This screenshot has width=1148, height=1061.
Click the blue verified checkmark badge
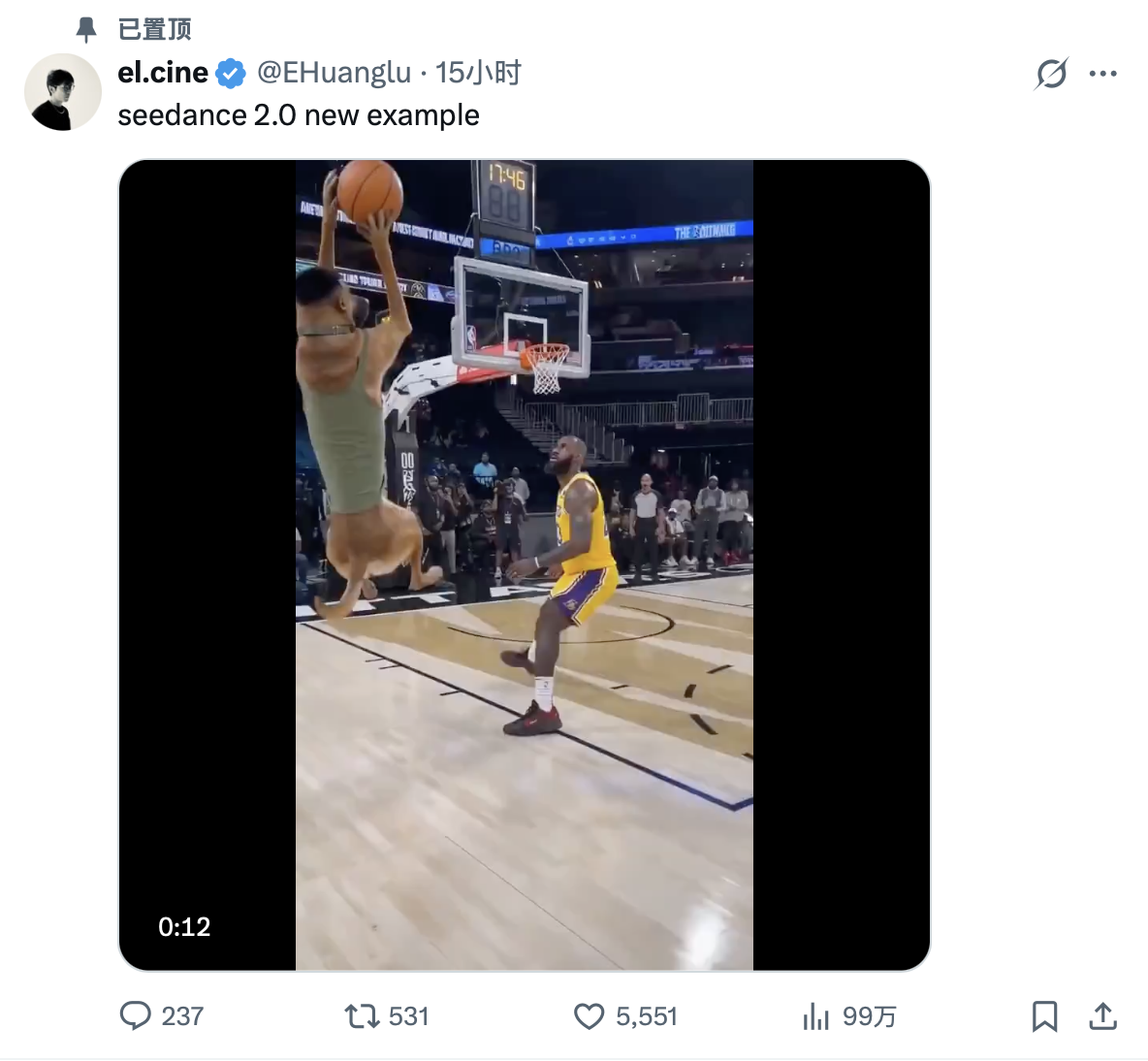point(231,73)
